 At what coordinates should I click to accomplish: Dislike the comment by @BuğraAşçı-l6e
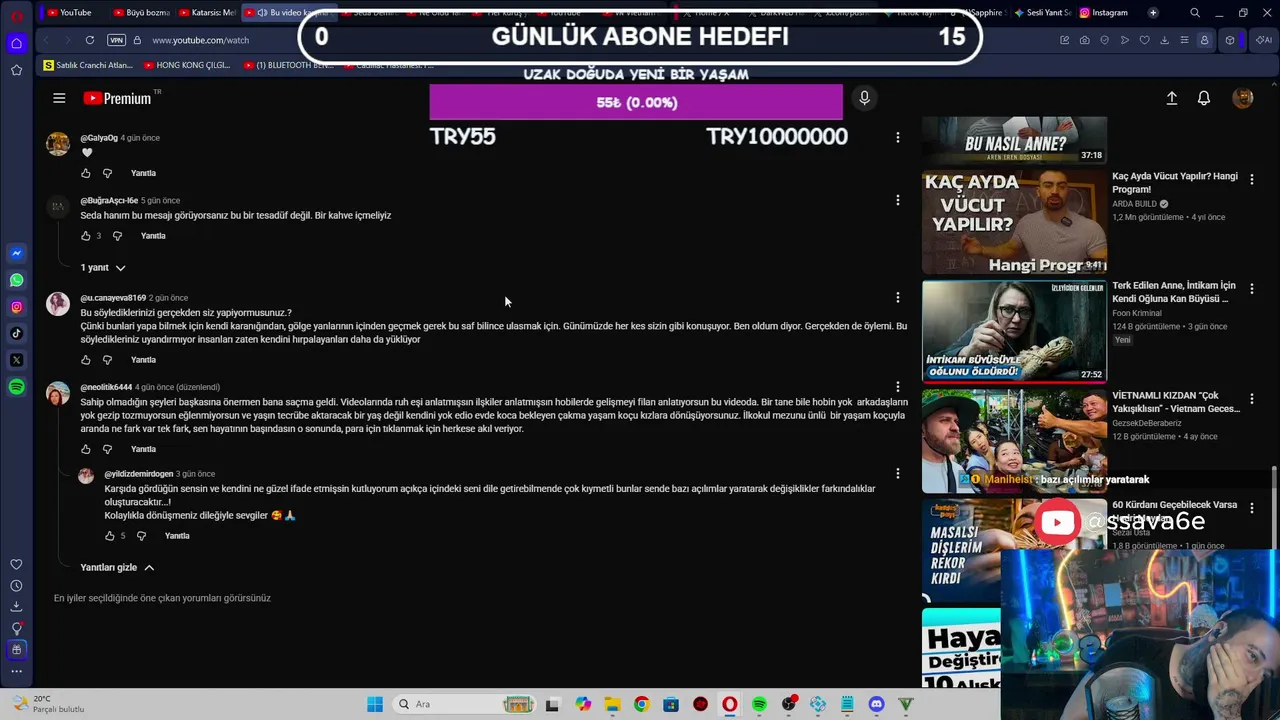[x=117, y=236]
